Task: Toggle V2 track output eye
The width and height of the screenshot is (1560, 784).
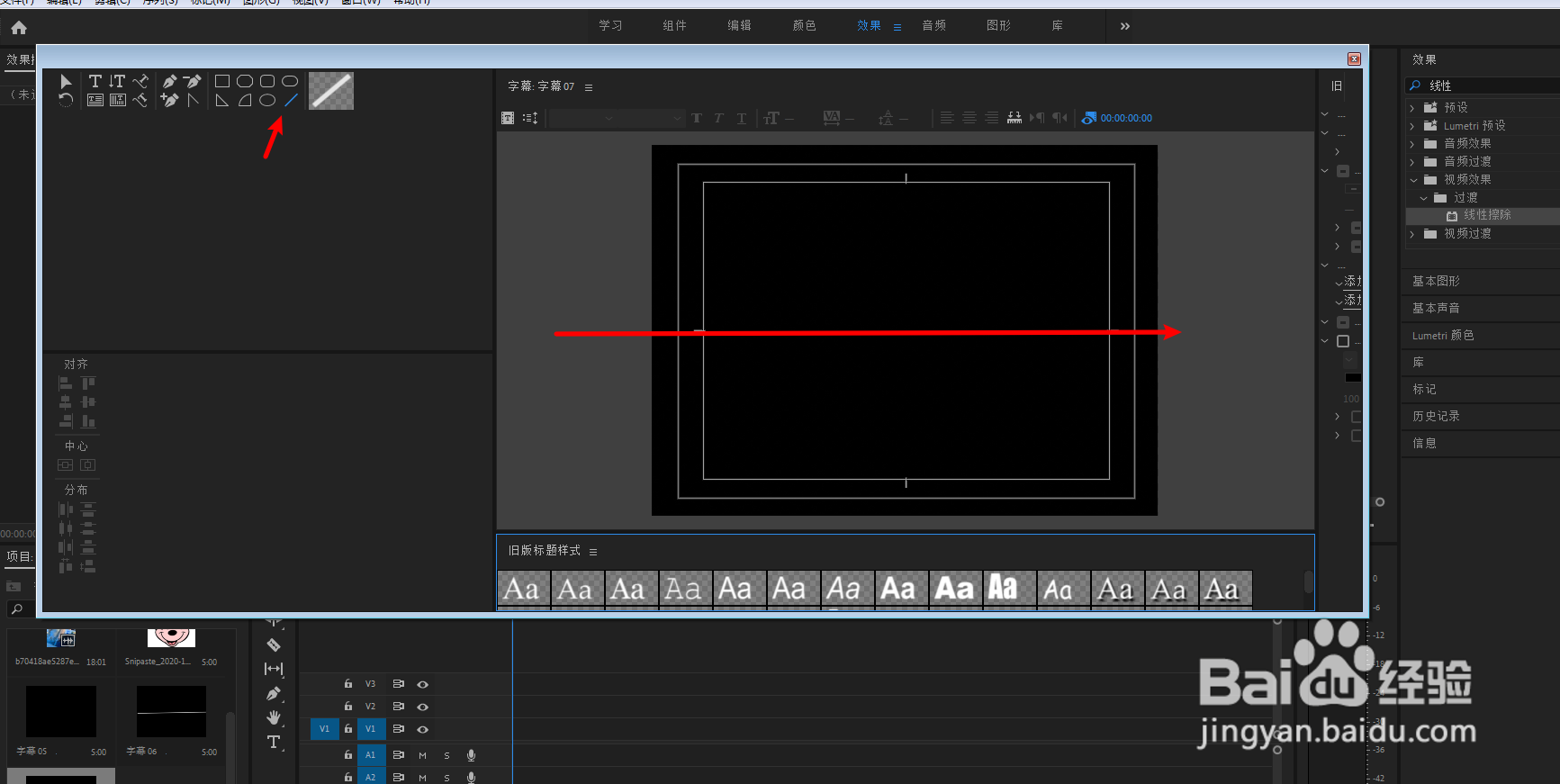Action: pos(422,707)
